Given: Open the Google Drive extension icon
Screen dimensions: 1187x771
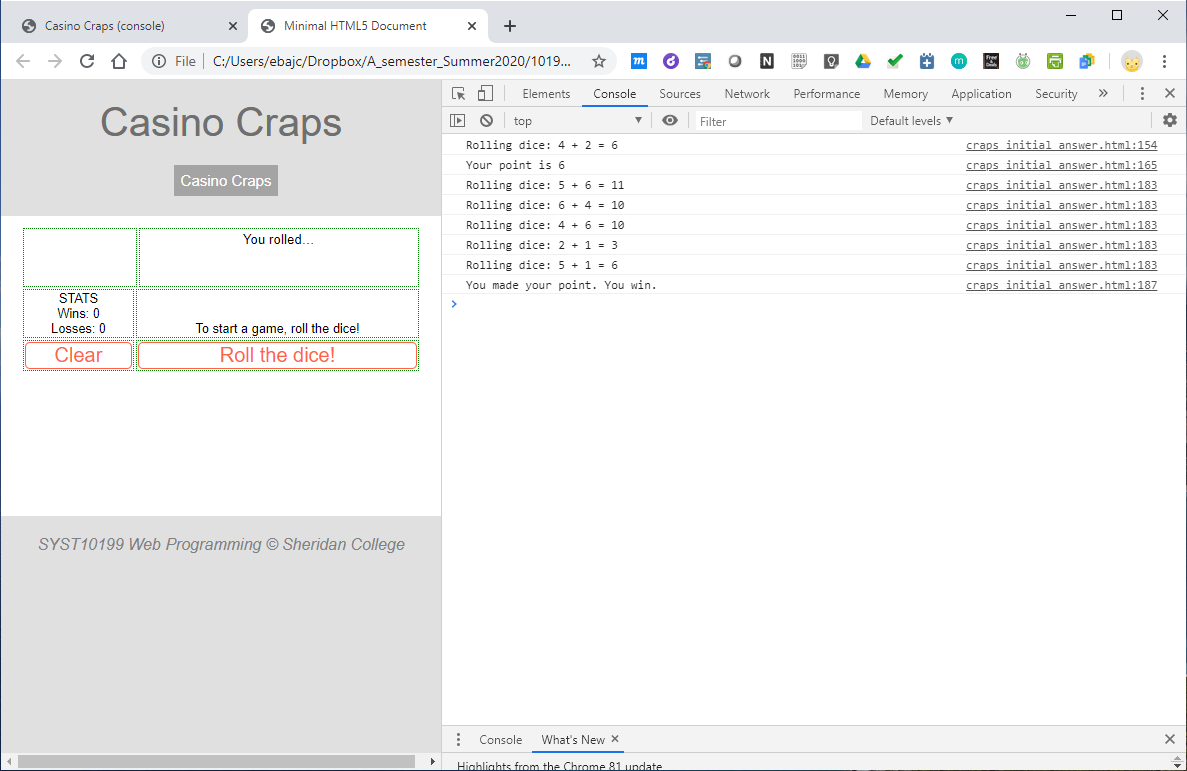Looking at the screenshot, I should tap(863, 61).
